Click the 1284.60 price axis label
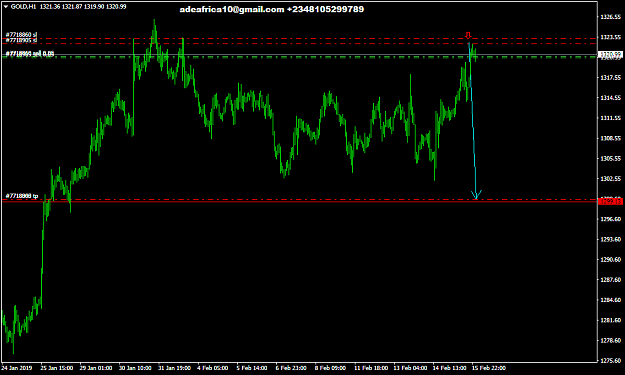625x375 pixels. 611,300
